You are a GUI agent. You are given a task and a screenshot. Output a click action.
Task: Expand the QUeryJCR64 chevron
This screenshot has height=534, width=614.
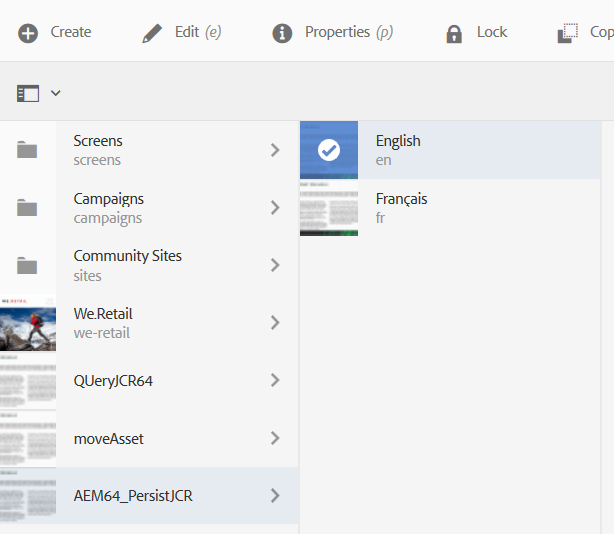pyautogui.click(x=275, y=380)
